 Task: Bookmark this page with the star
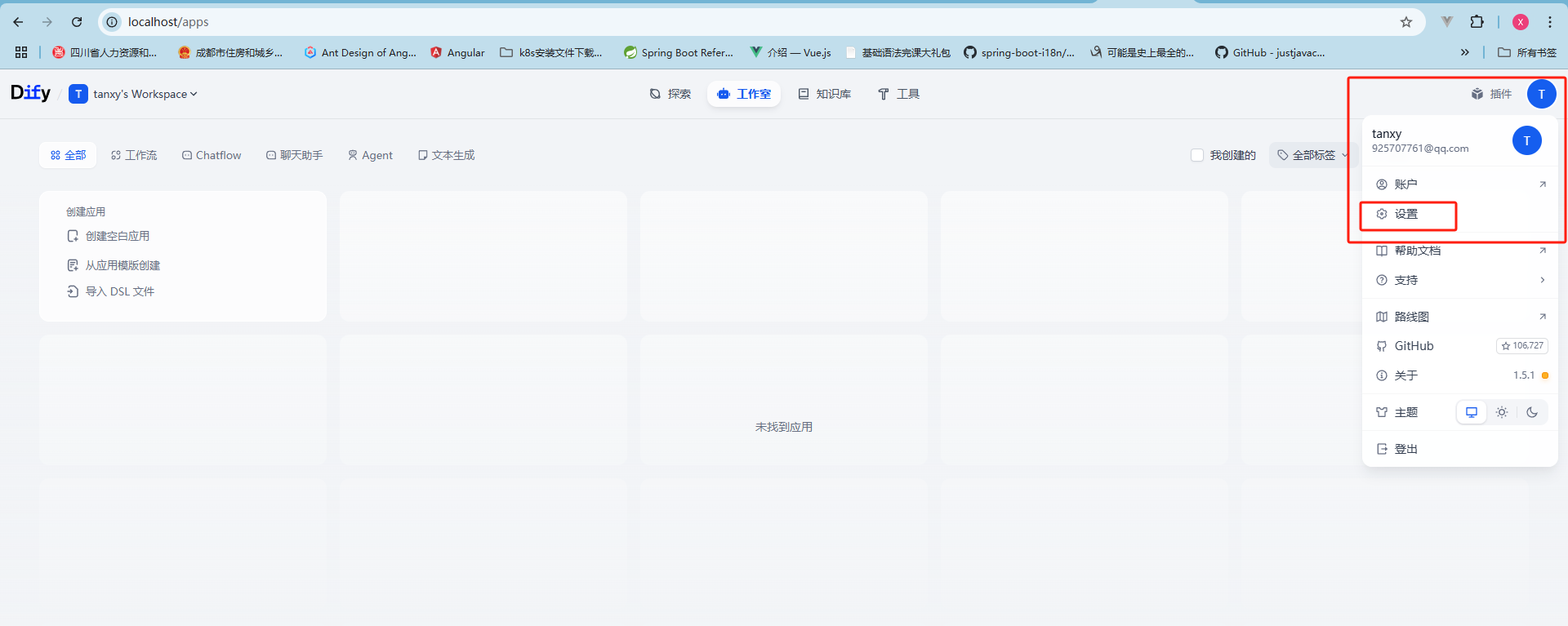coord(1406,22)
